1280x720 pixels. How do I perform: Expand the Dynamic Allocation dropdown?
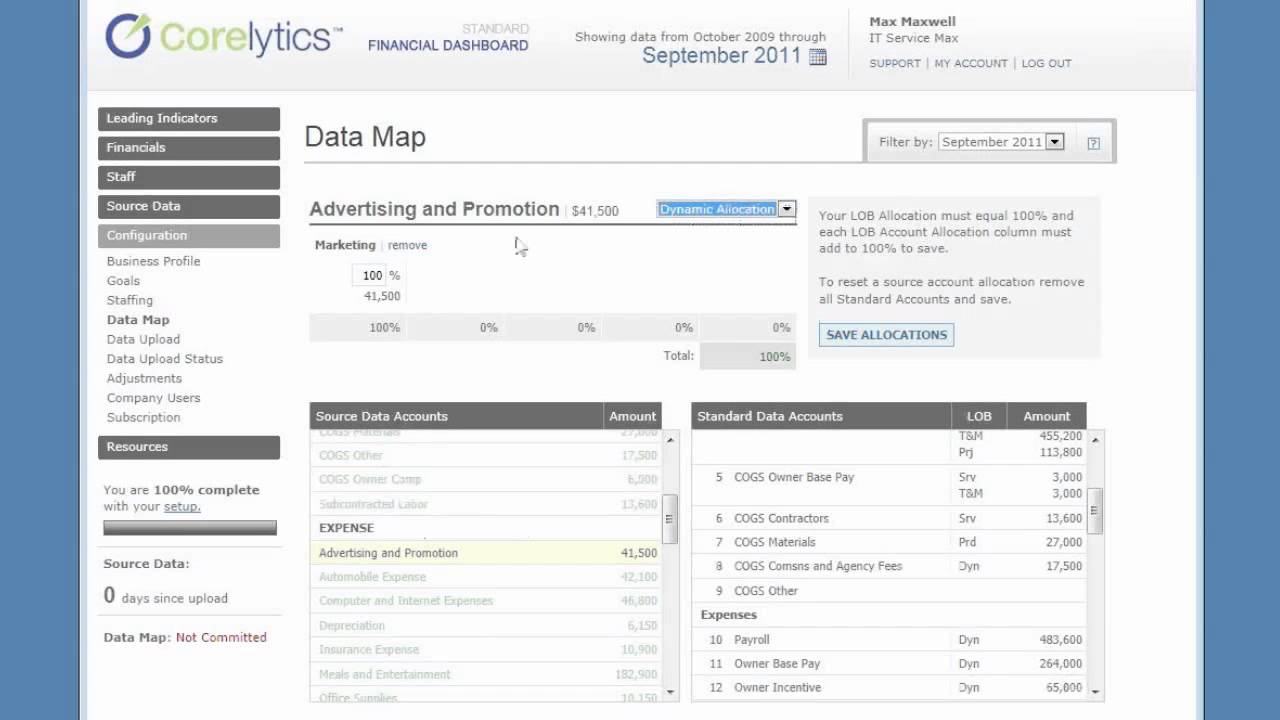click(787, 209)
